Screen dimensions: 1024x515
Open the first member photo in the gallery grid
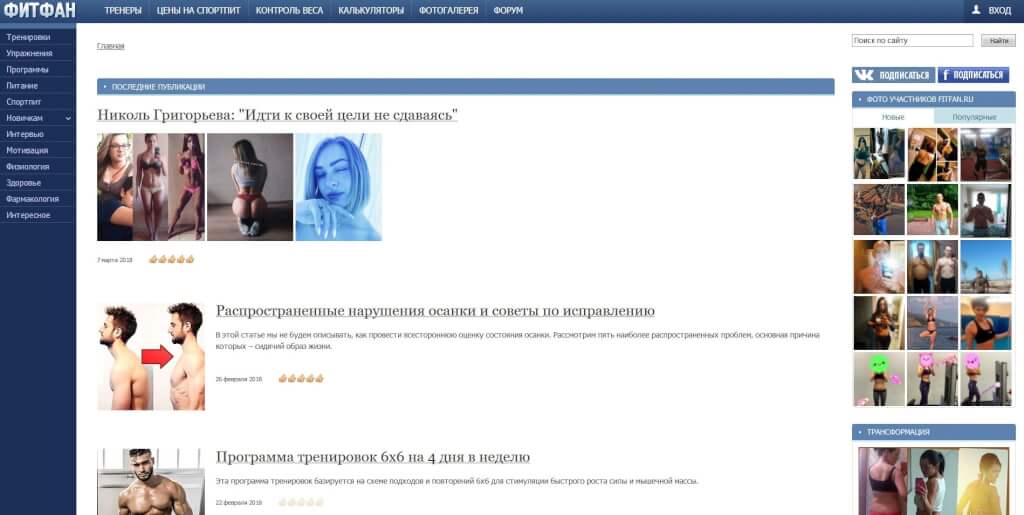click(x=878, y=154)
